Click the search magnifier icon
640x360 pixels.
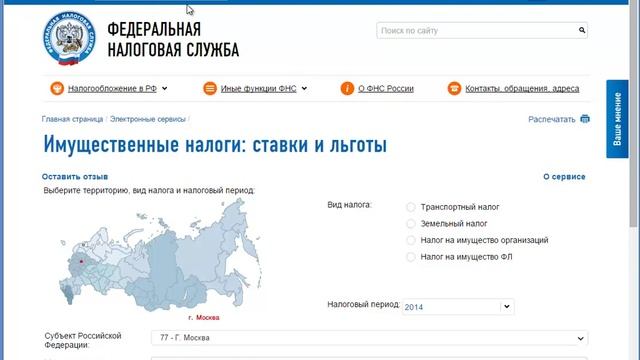point(582,30)
